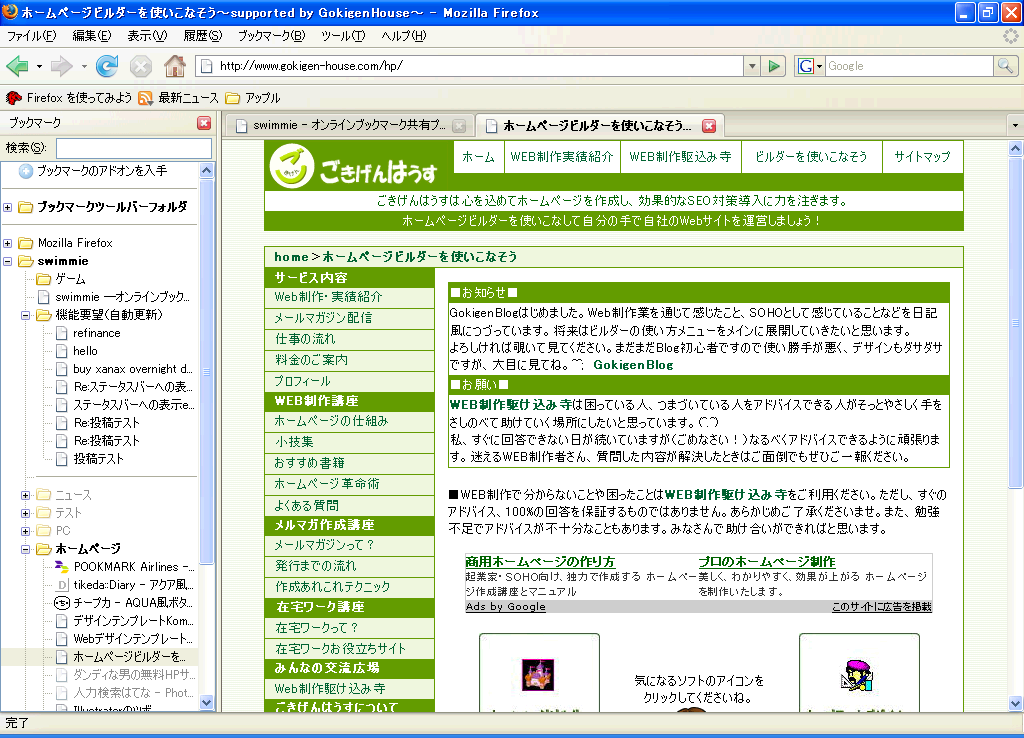Open the 表示 menu
Screen dimensions: 1024x738
147,36
